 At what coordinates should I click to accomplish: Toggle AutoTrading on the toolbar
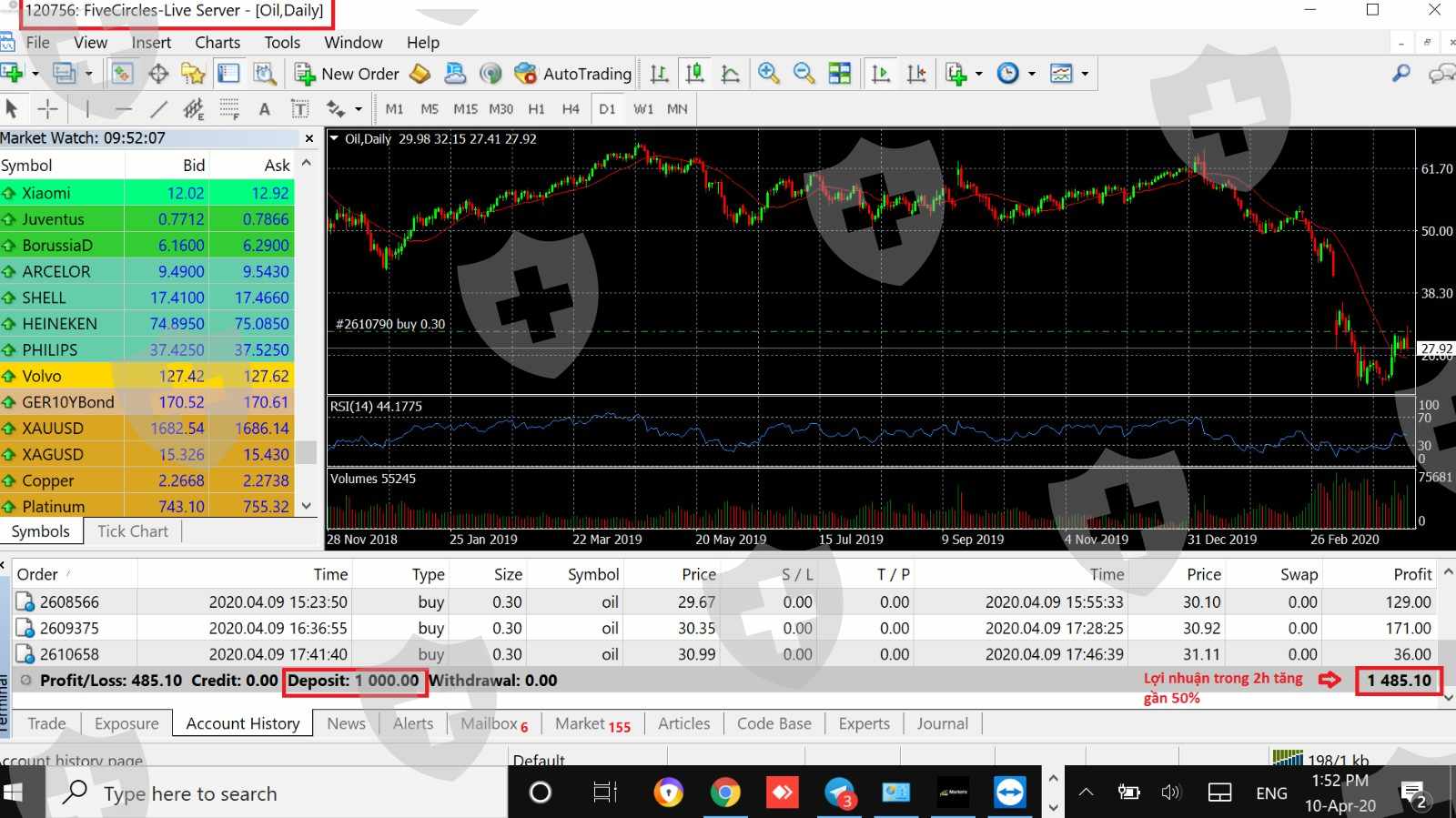coord(573,74)
